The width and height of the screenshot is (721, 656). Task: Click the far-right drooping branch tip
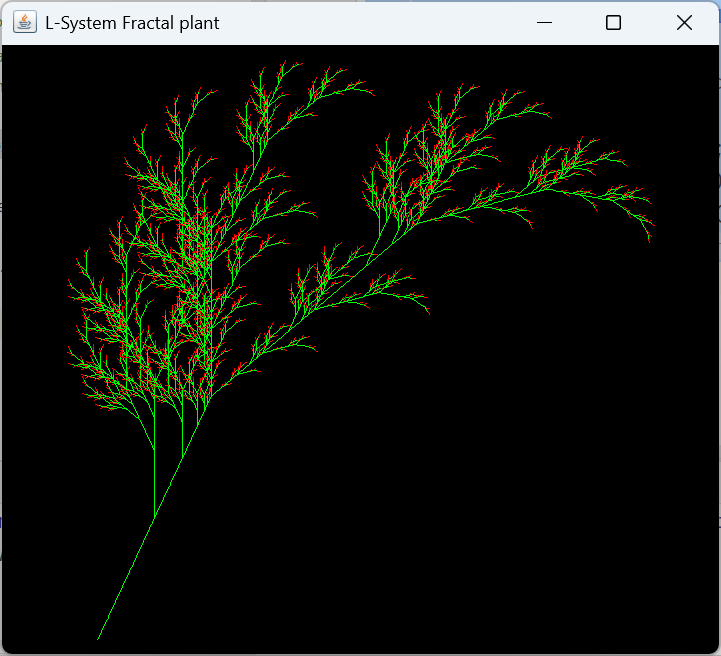[649, 238]
